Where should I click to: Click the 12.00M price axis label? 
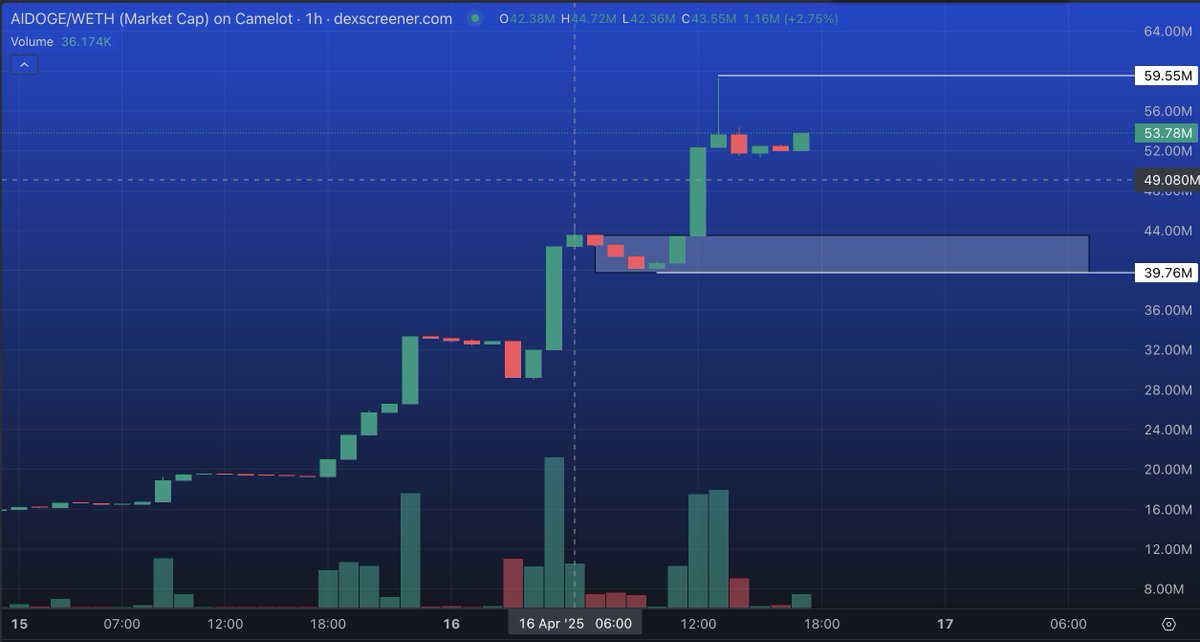pos(1166,550)
